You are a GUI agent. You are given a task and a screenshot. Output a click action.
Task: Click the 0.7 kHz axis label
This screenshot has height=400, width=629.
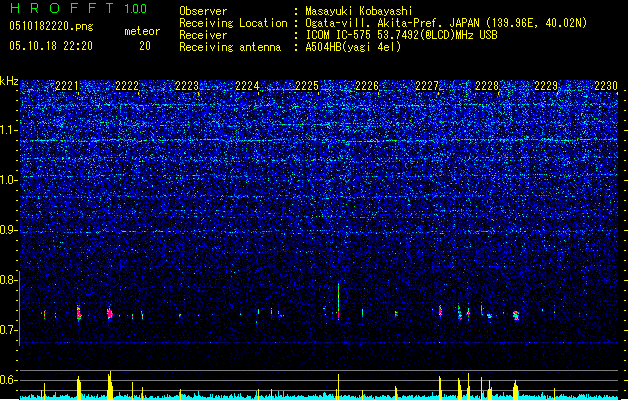(x=9, y=330)
